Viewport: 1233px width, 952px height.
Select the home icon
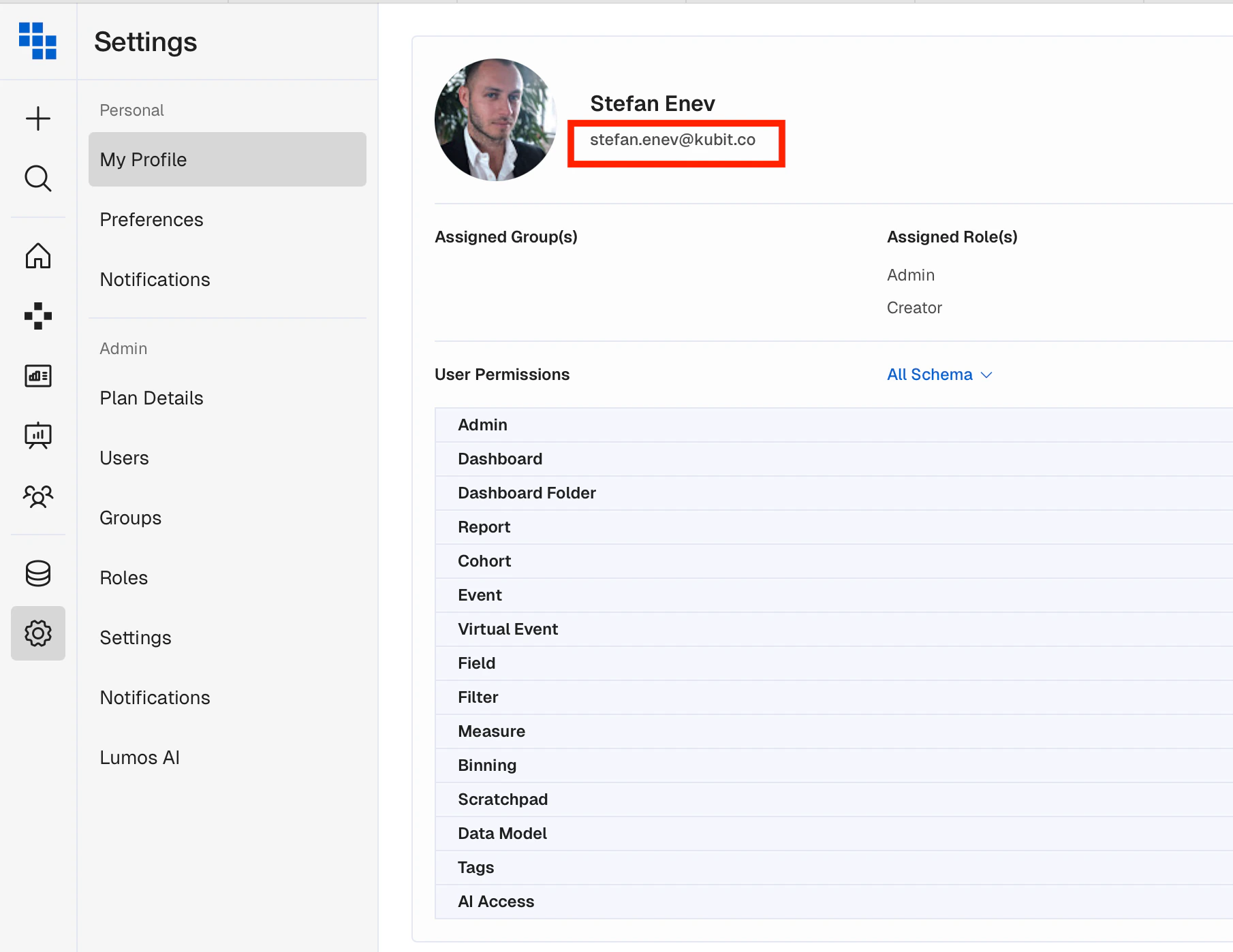point(38,255)
